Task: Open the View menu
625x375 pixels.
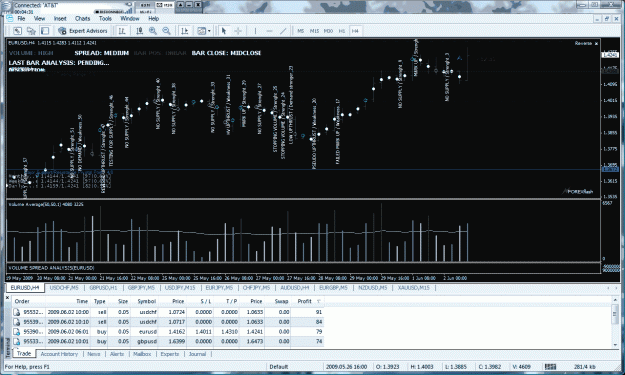Action: click(x=39, y=18)
